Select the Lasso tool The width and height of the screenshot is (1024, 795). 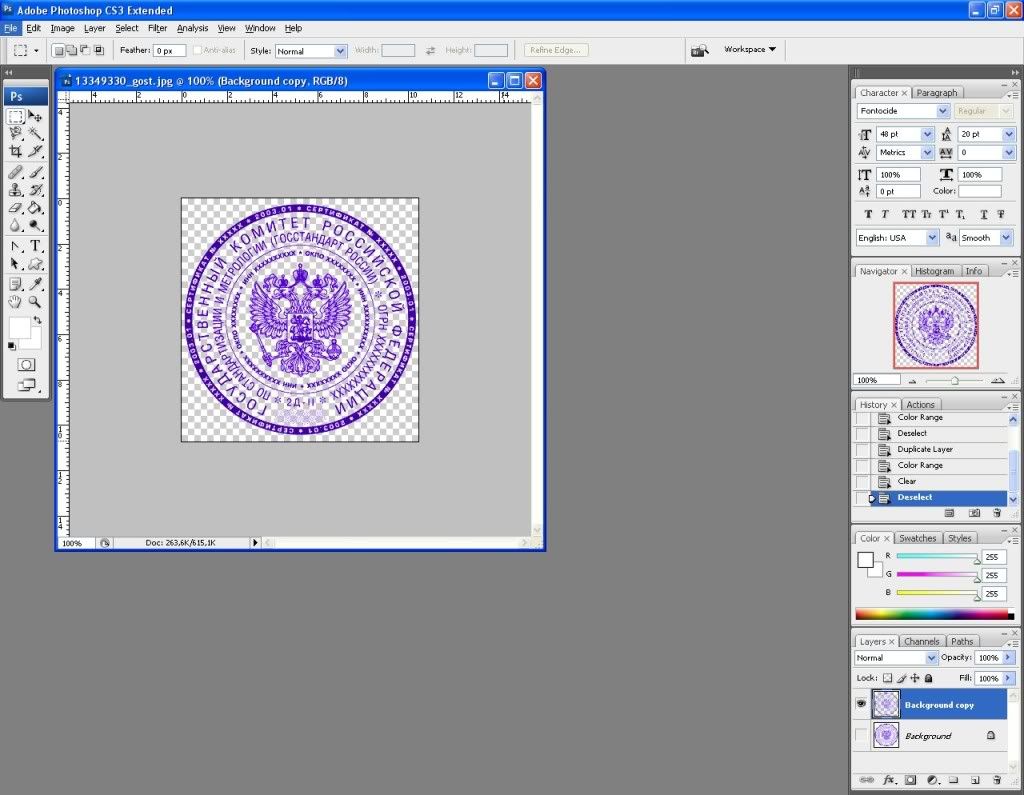pyautogui.click(x=16, y=135)
